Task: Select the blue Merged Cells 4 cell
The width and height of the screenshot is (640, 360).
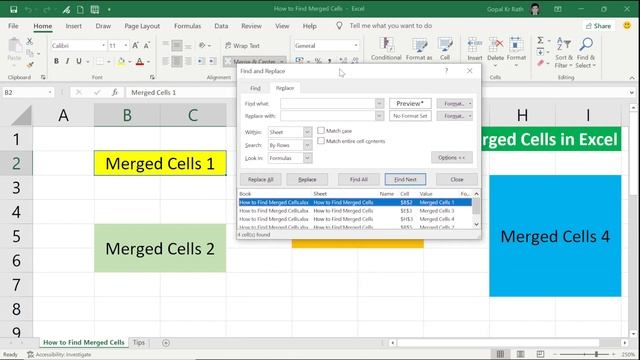Action: (x=555, y=236)
